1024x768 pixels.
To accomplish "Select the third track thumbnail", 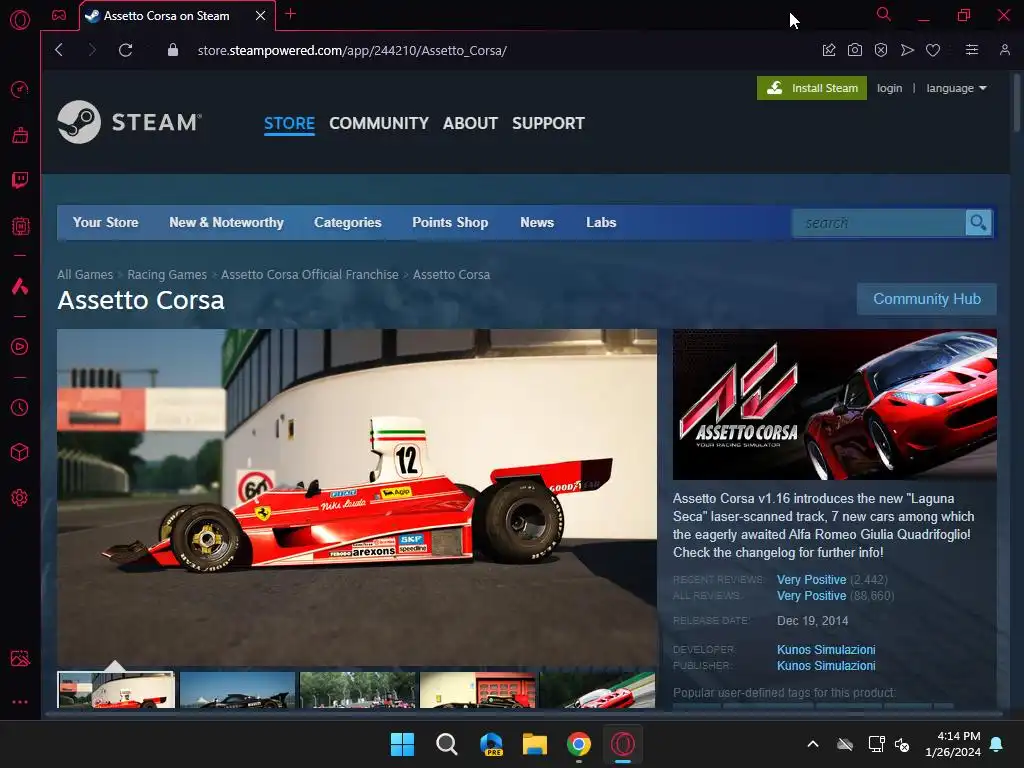I will click(x=357, y=690).
